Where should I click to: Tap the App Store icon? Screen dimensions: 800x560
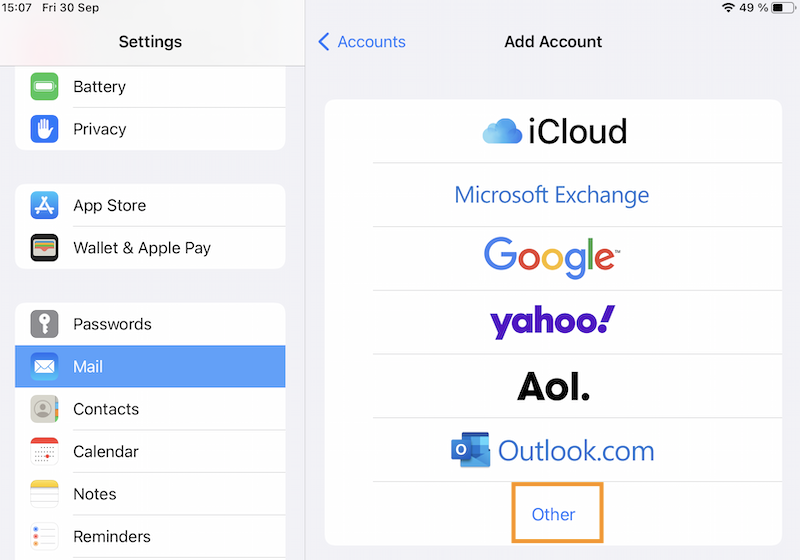(45, 206)
